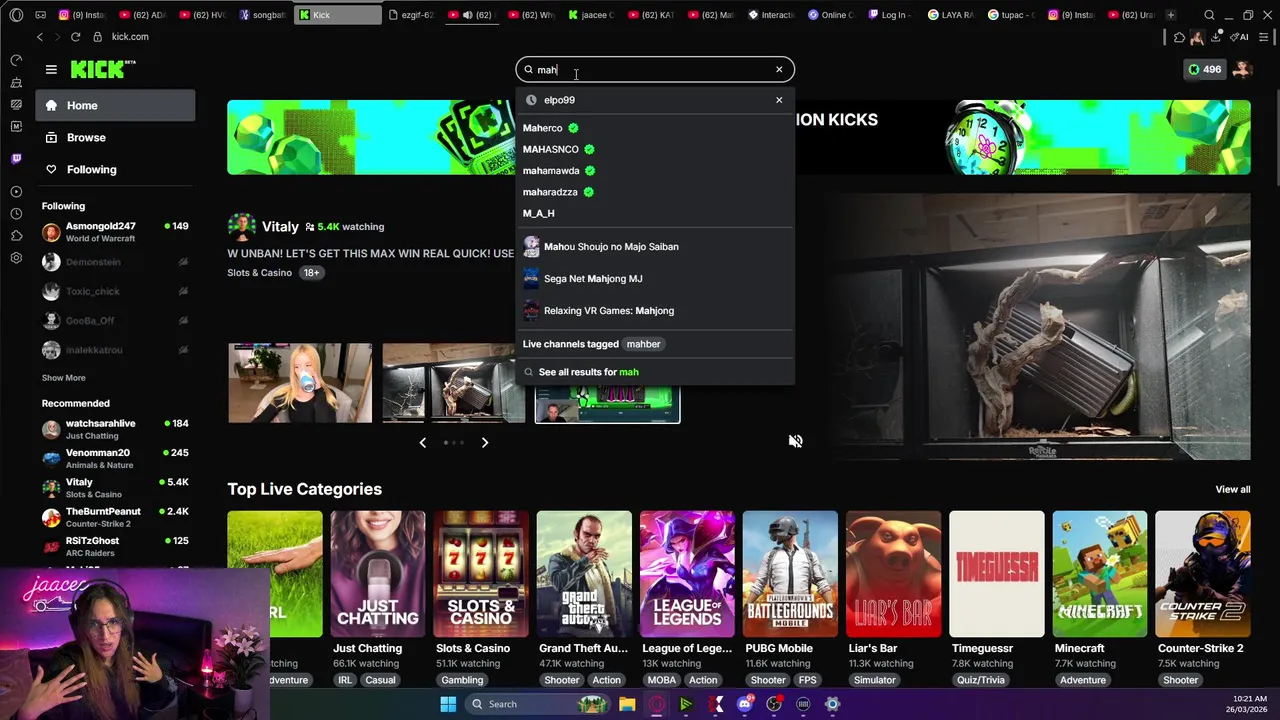Open browser extensions cube icon
1280x720 pixels.
[x=1179, y=37]
